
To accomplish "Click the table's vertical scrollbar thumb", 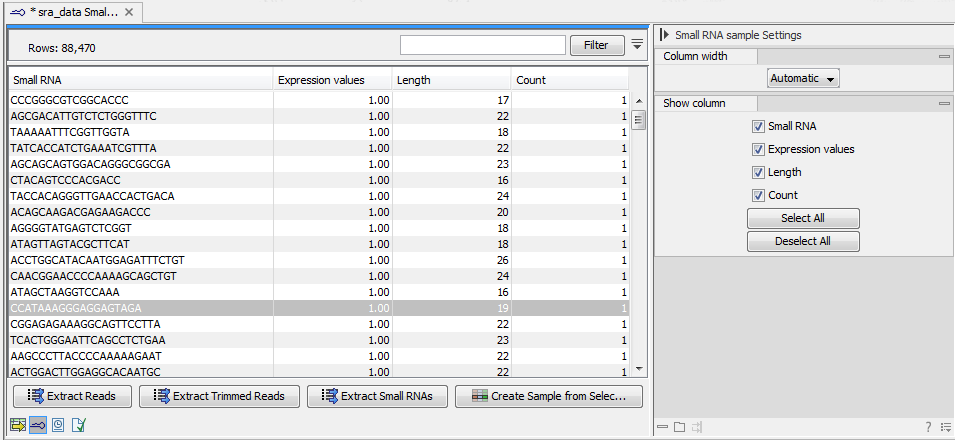I will pos(638,120).
